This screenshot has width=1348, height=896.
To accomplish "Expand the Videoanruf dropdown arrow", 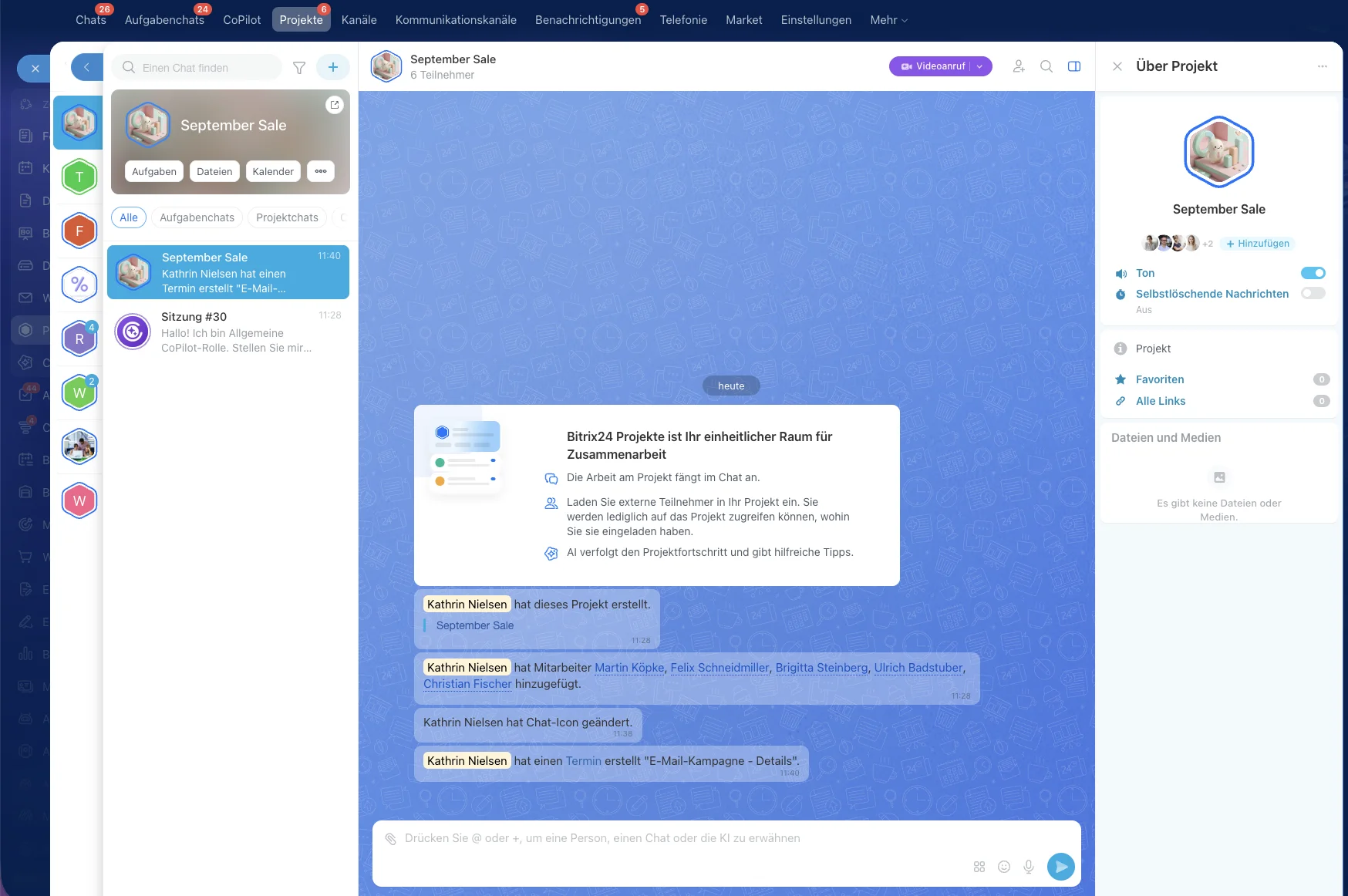I will pyautogui.click(x=980, y=66).
